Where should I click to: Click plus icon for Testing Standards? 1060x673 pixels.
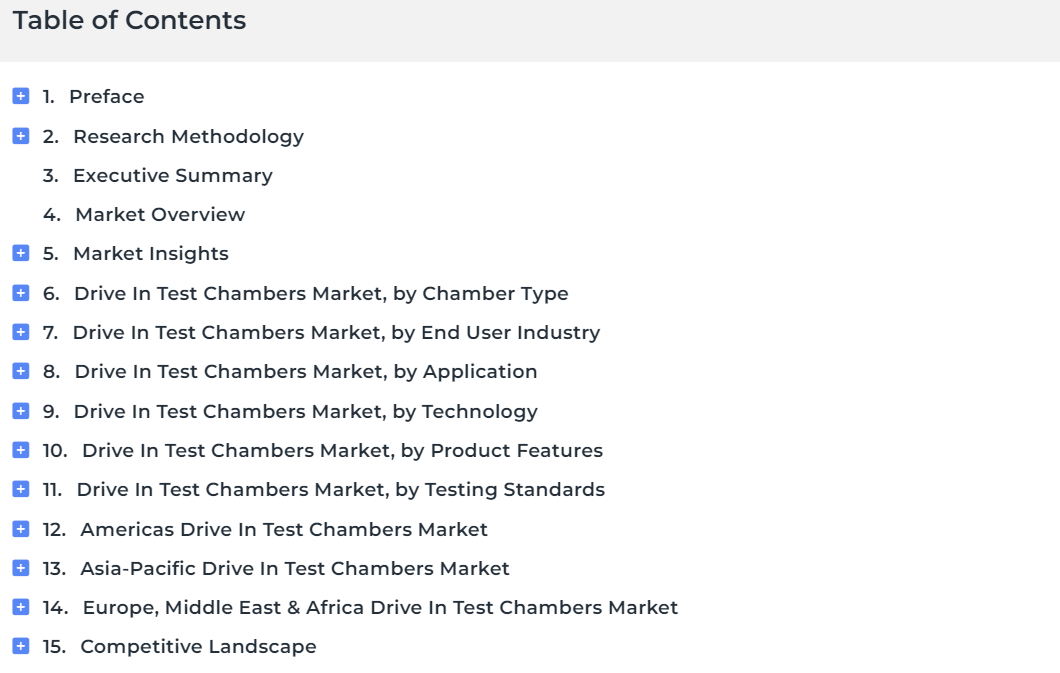pos(21,489)
